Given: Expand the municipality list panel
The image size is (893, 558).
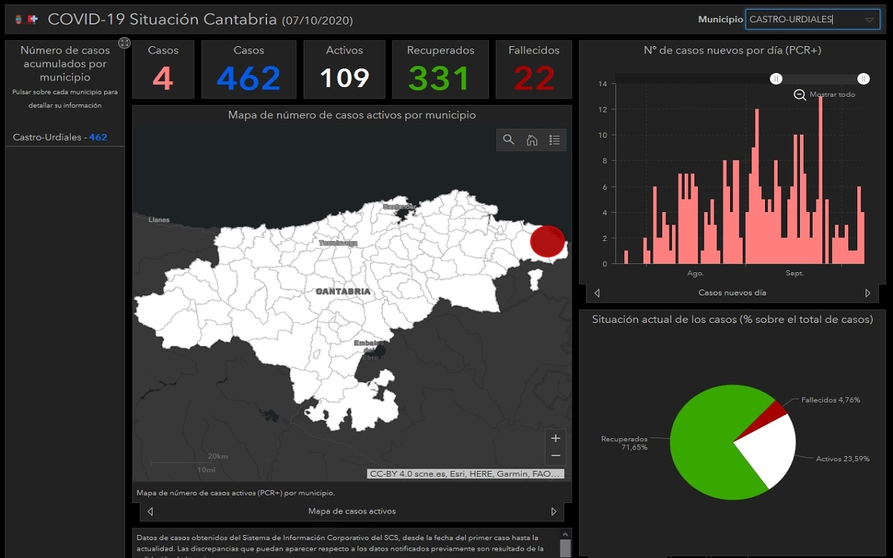Looking at the screenshot, I should coord(124,43).
